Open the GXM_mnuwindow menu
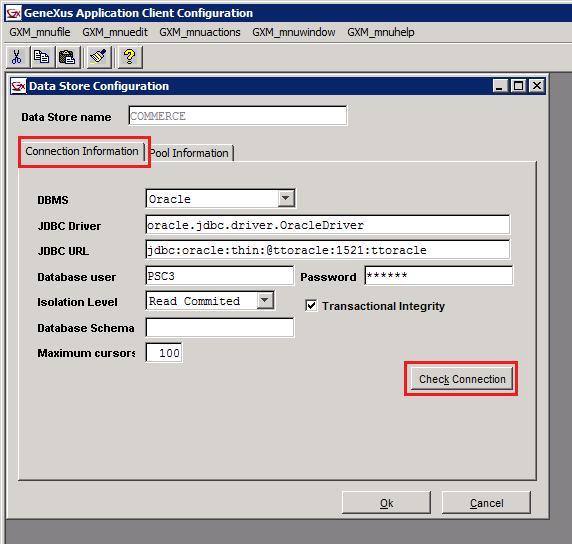Screen dimensions: 572x544 click(294, 32)
